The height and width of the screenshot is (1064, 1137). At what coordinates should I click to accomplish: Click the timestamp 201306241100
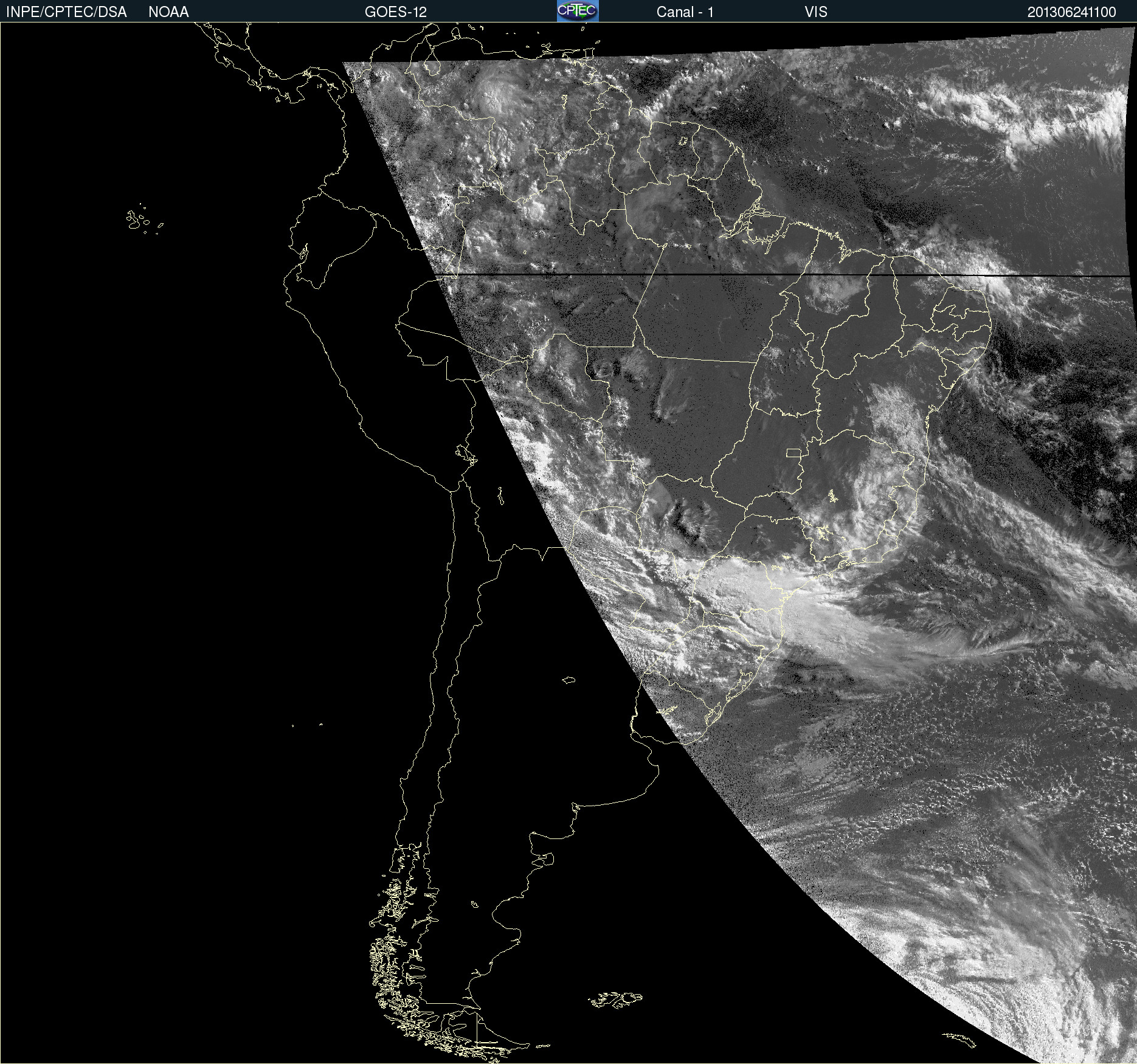click(x=1071, y=12)
